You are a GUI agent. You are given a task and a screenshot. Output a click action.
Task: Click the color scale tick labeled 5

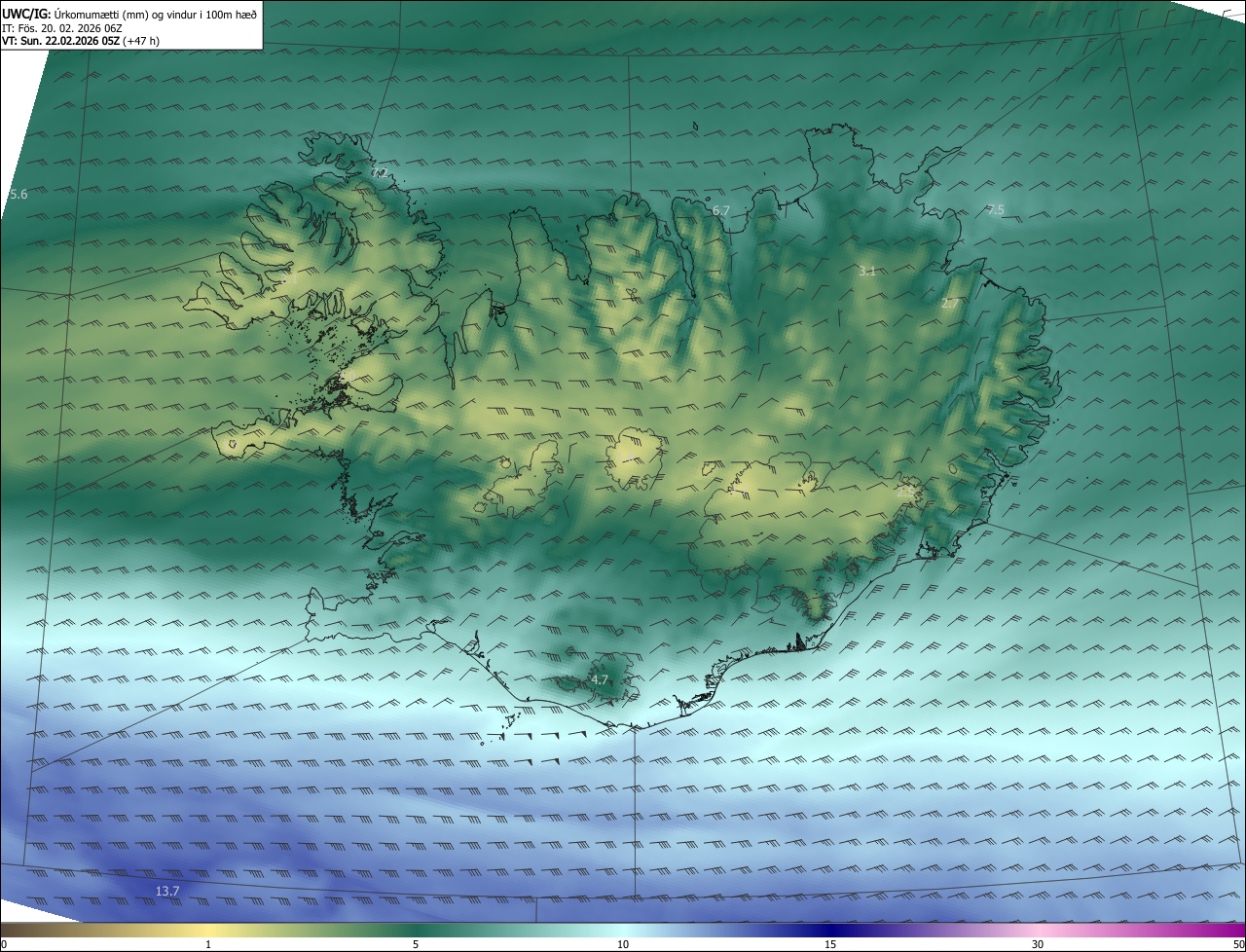[x=416, y=944]
